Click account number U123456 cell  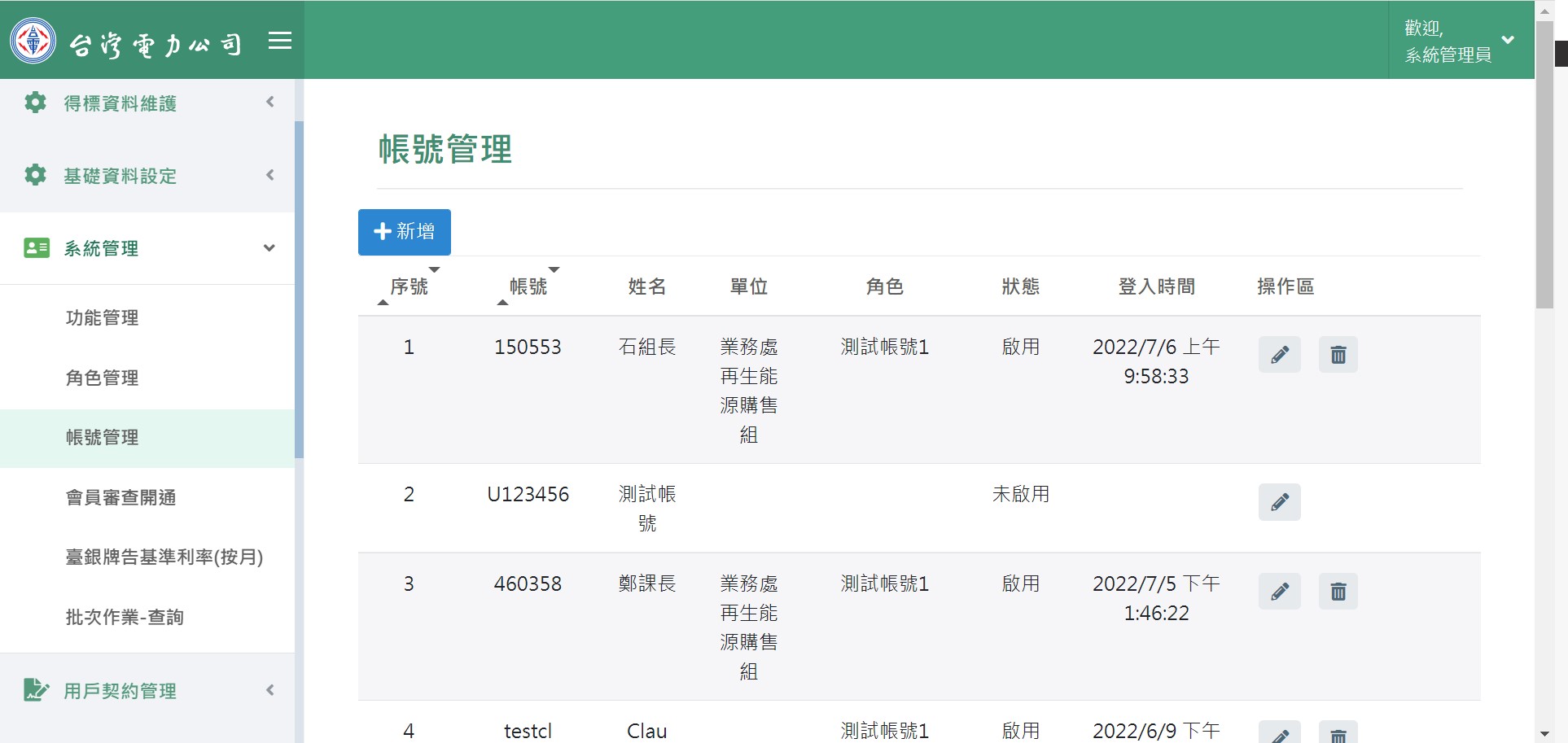tap(528, 495)
